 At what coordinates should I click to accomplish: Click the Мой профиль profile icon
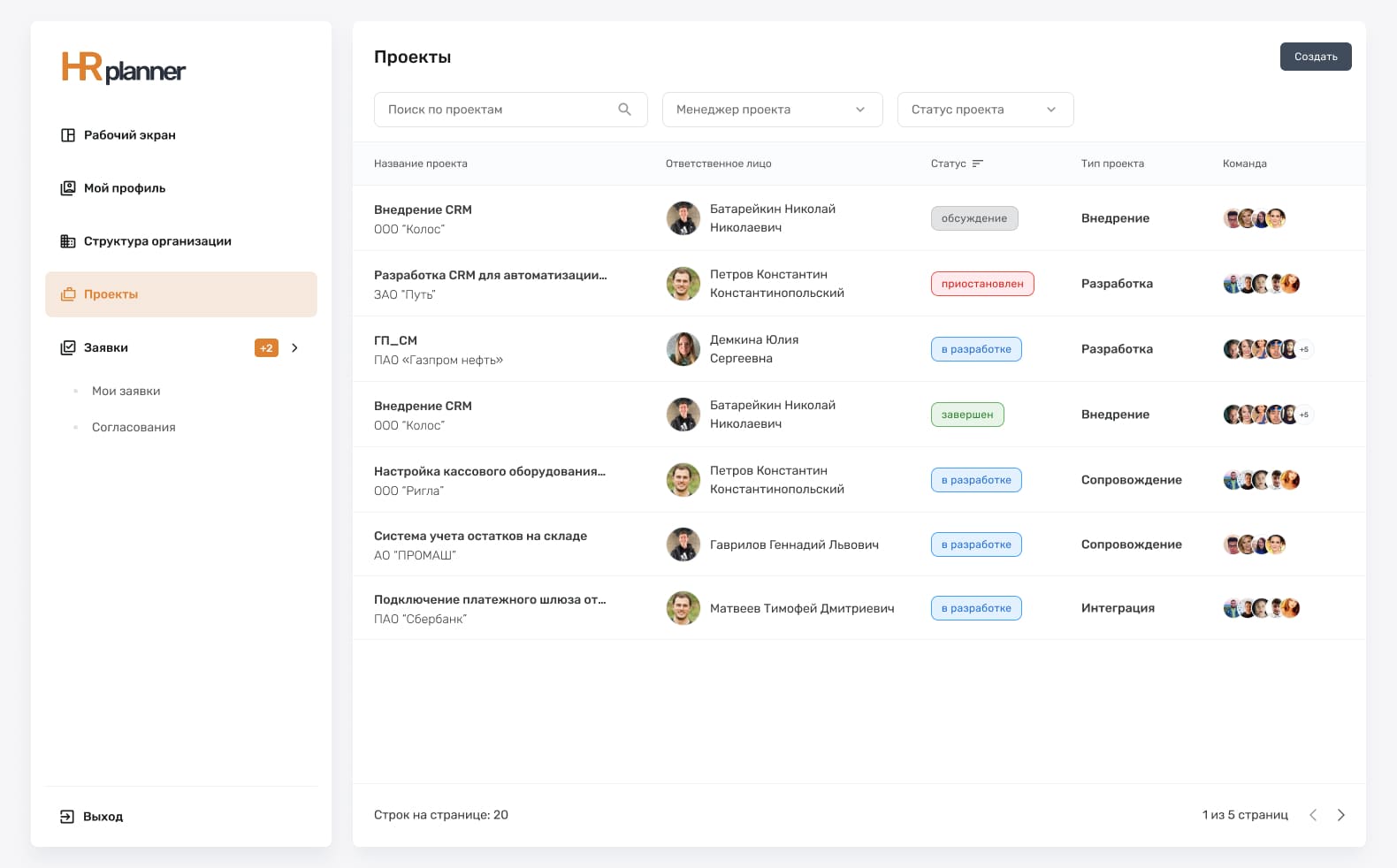pyautogui.click(x=68, y=188)
